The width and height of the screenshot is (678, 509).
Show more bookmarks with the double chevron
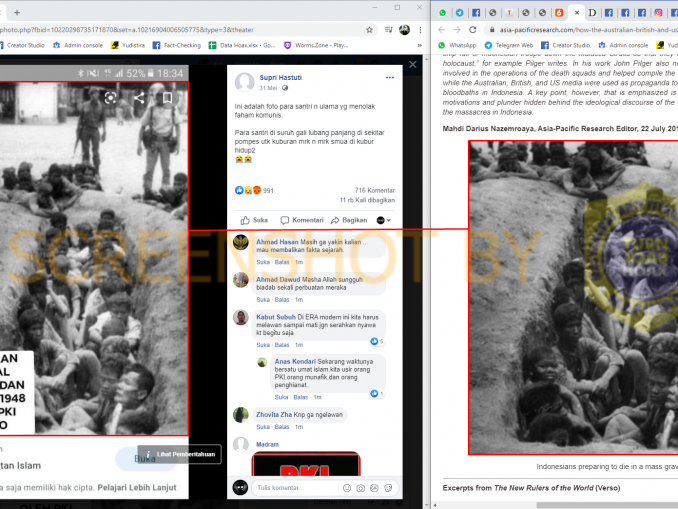[x=419, y=45]
